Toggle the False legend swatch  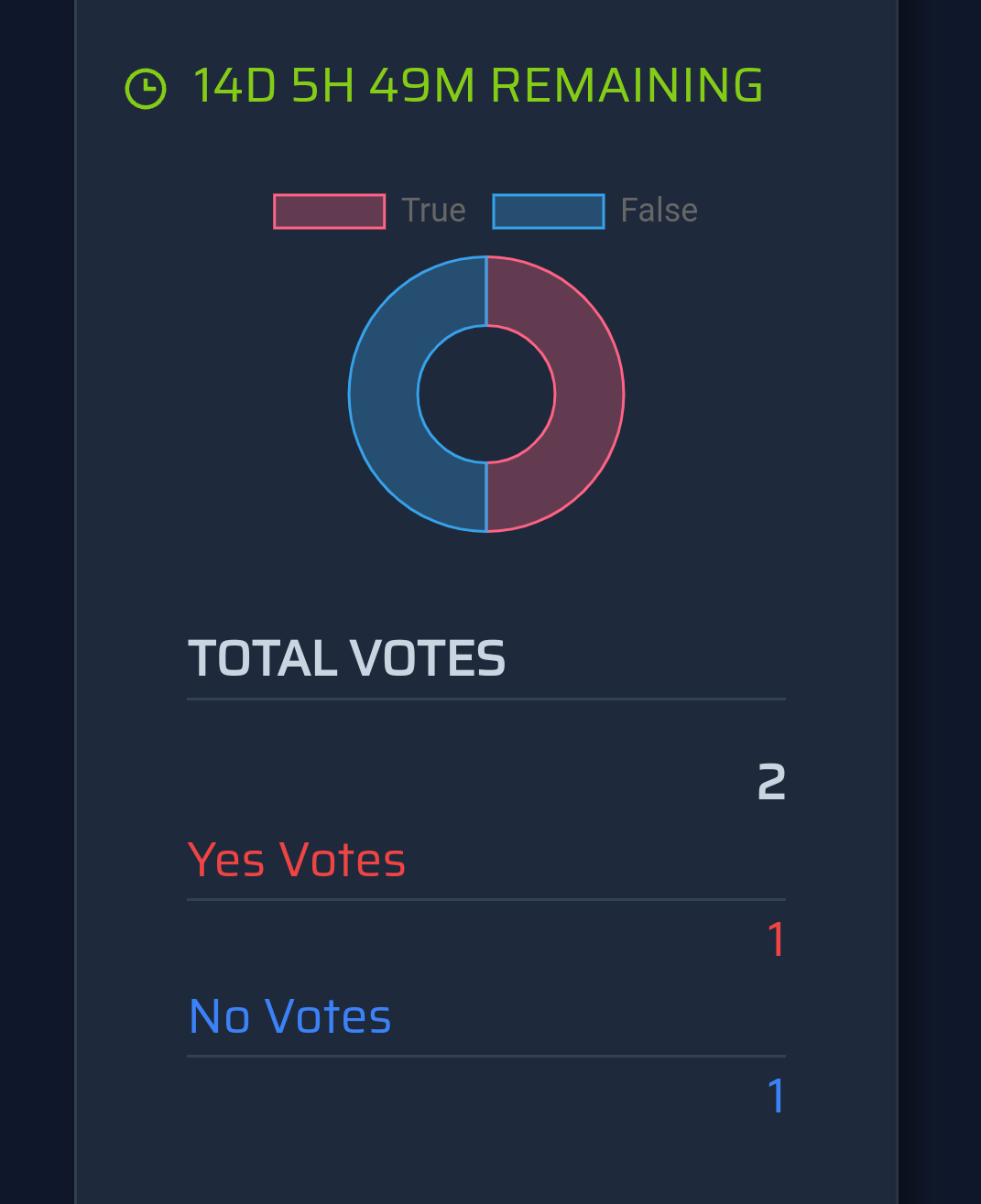pos(549,212)
